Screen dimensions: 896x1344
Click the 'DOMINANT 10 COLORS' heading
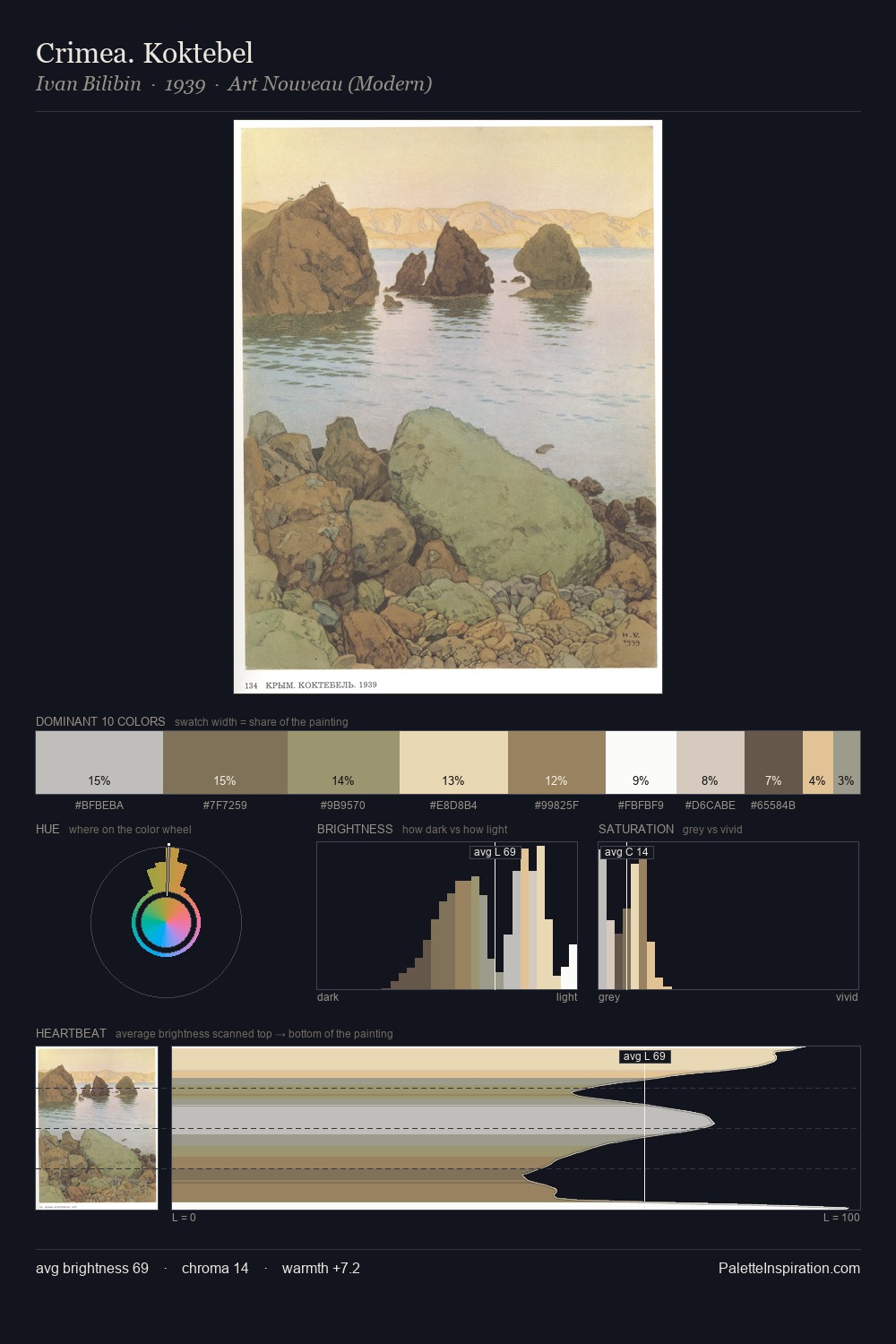pos(100,721)
